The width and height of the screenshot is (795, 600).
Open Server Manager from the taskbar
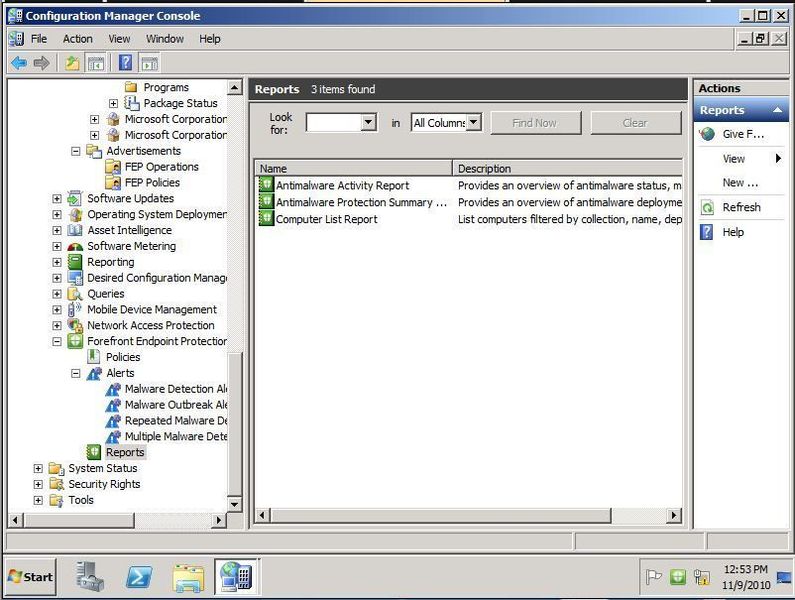click(x=90, y=576)
